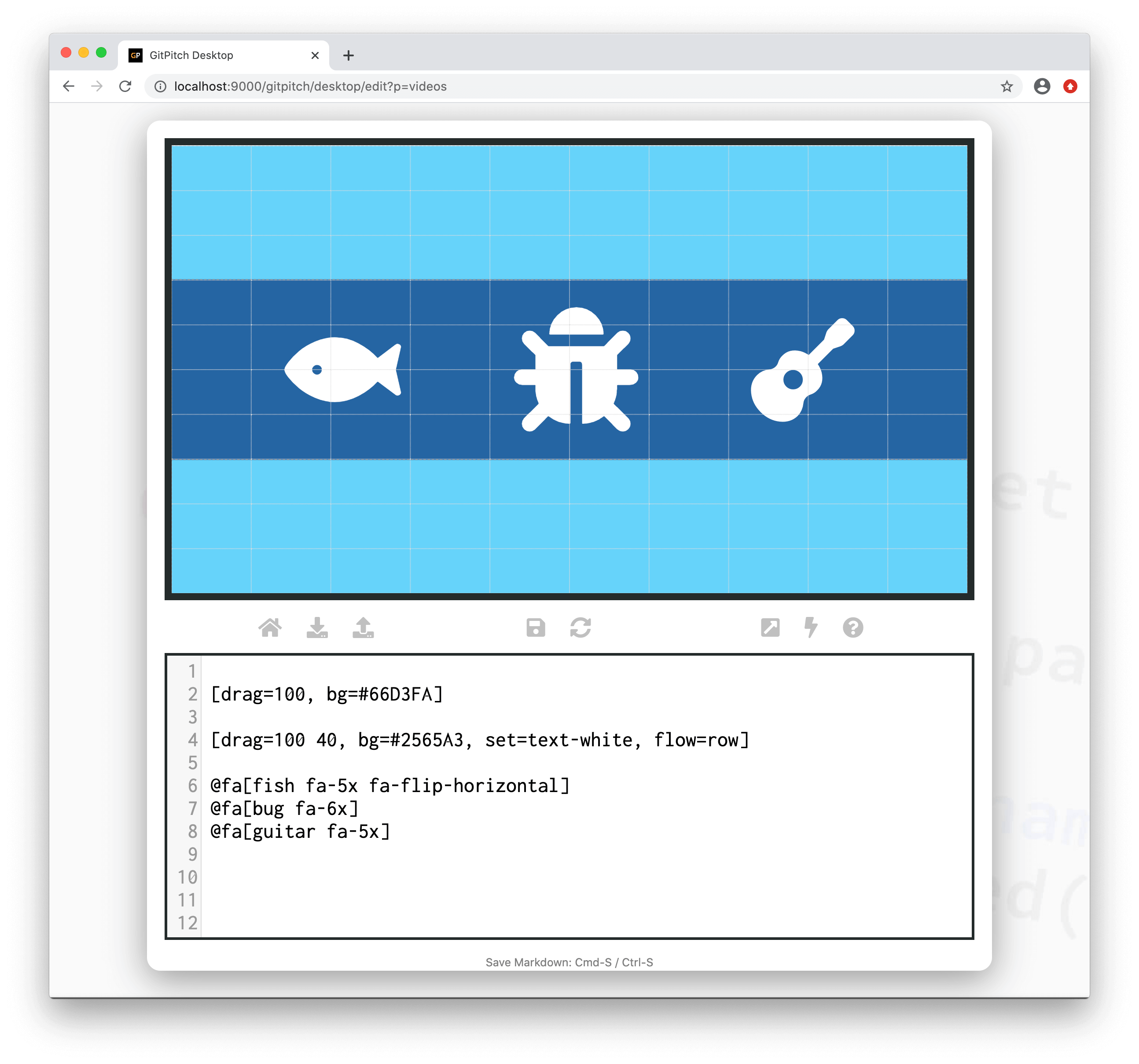Click the upload icon in the toolbar

point(363,627)
